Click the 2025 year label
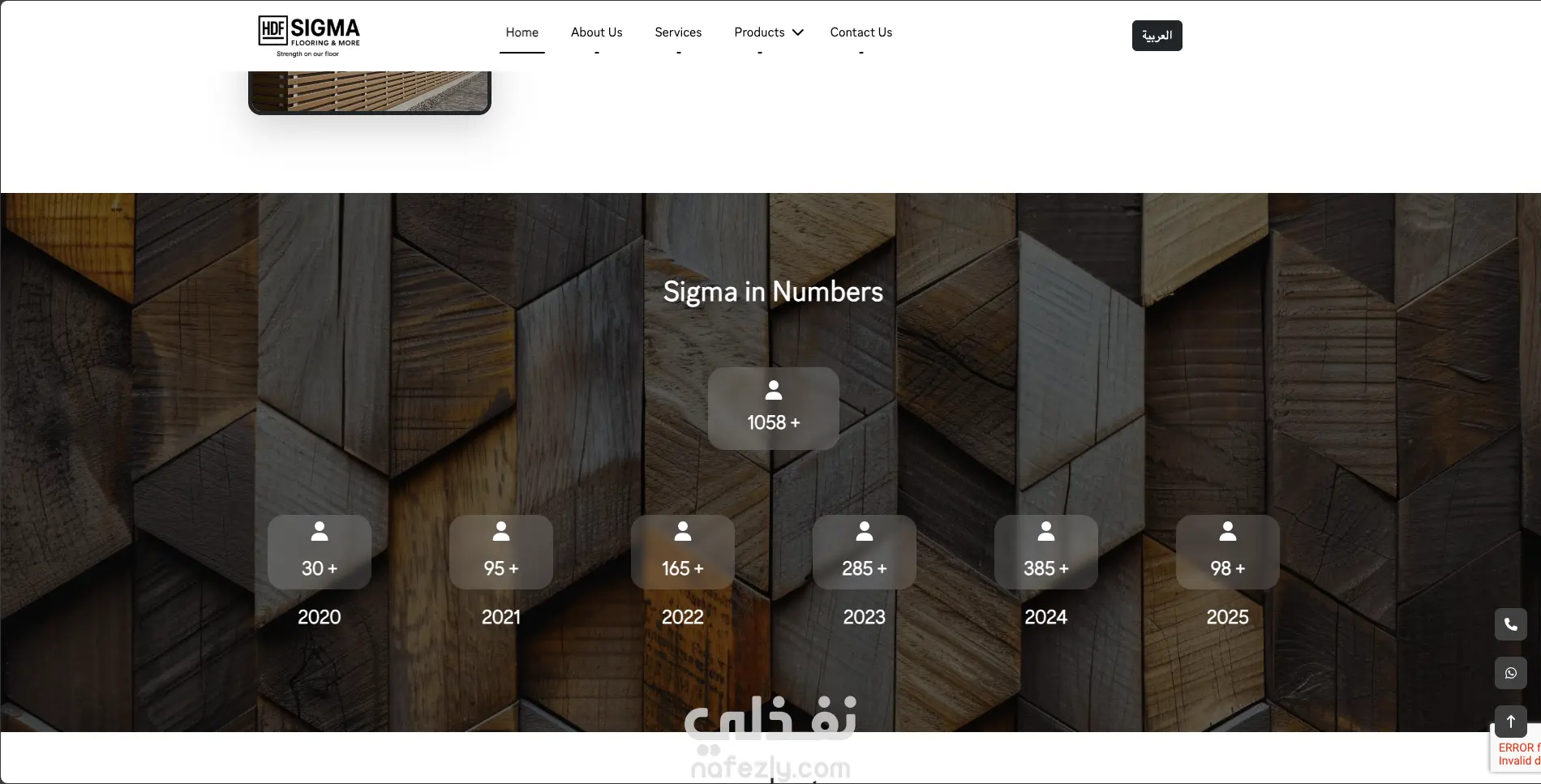Viewport: 1541px width, 784px height. pos(1228,617)
